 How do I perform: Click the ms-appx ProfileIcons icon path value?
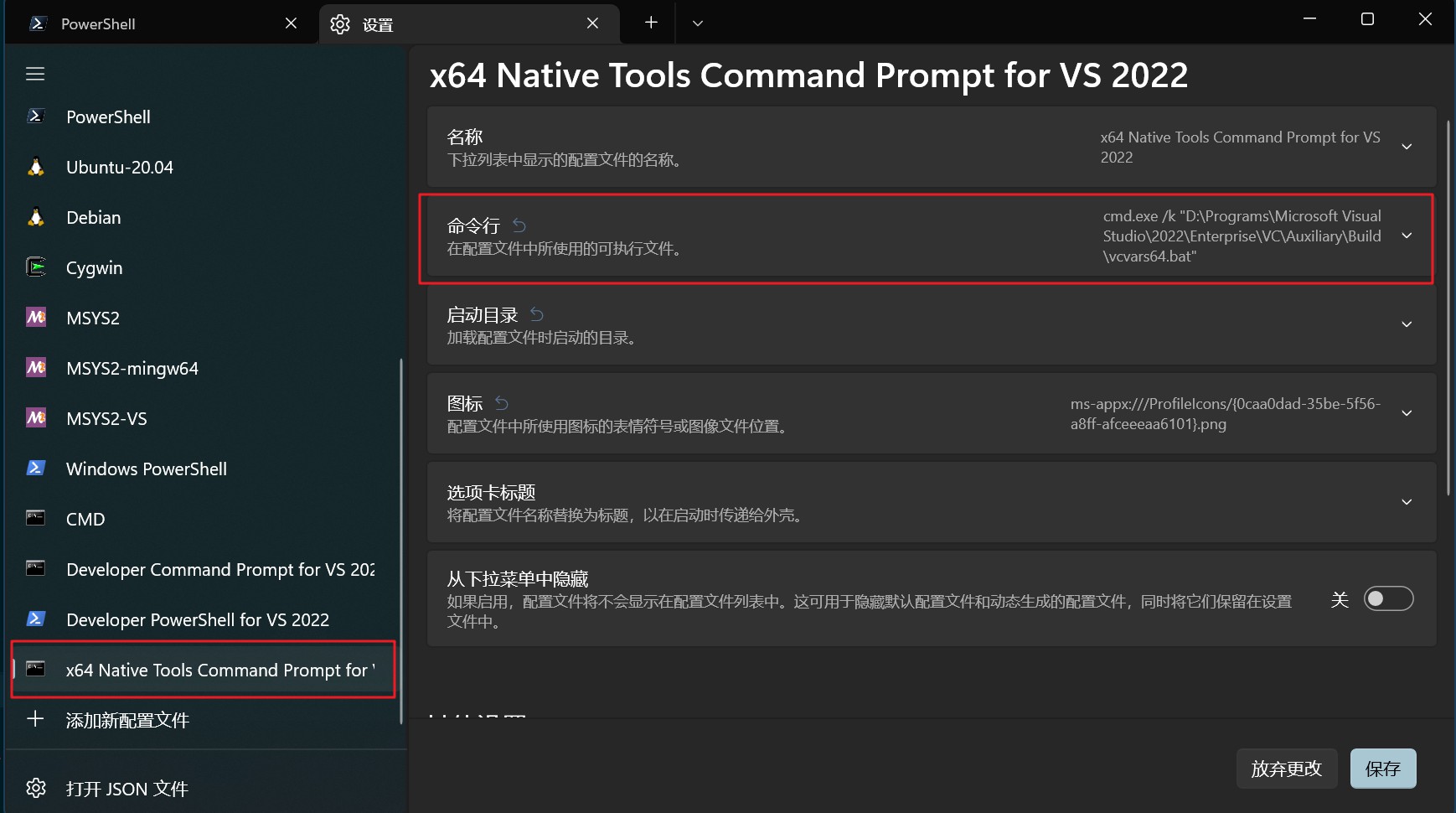(1225, 413)
